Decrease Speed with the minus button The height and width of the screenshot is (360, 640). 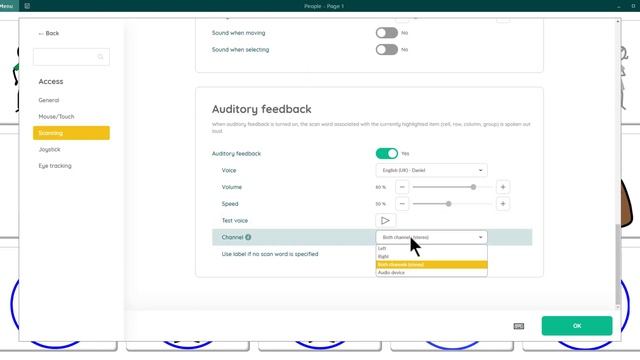tap(402, 204)
